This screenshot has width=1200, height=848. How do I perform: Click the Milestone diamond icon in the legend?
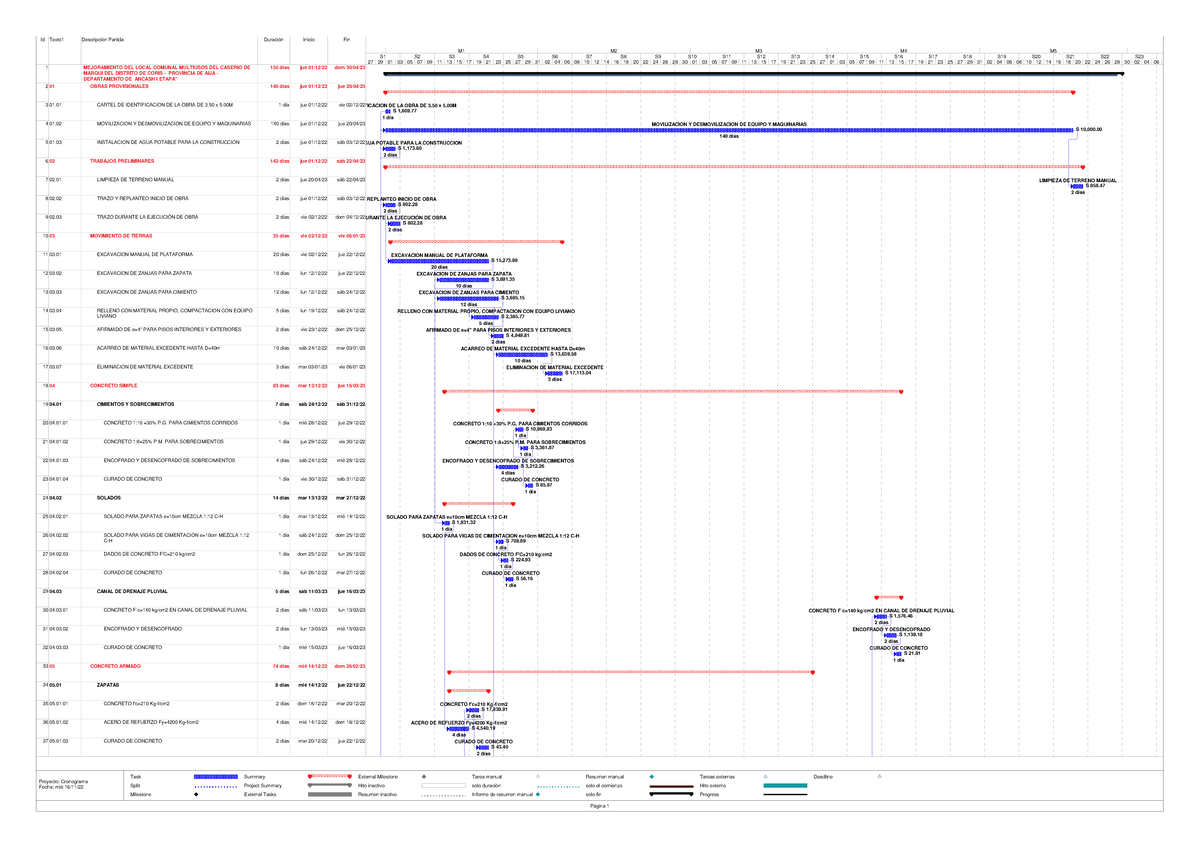point(196,795)
